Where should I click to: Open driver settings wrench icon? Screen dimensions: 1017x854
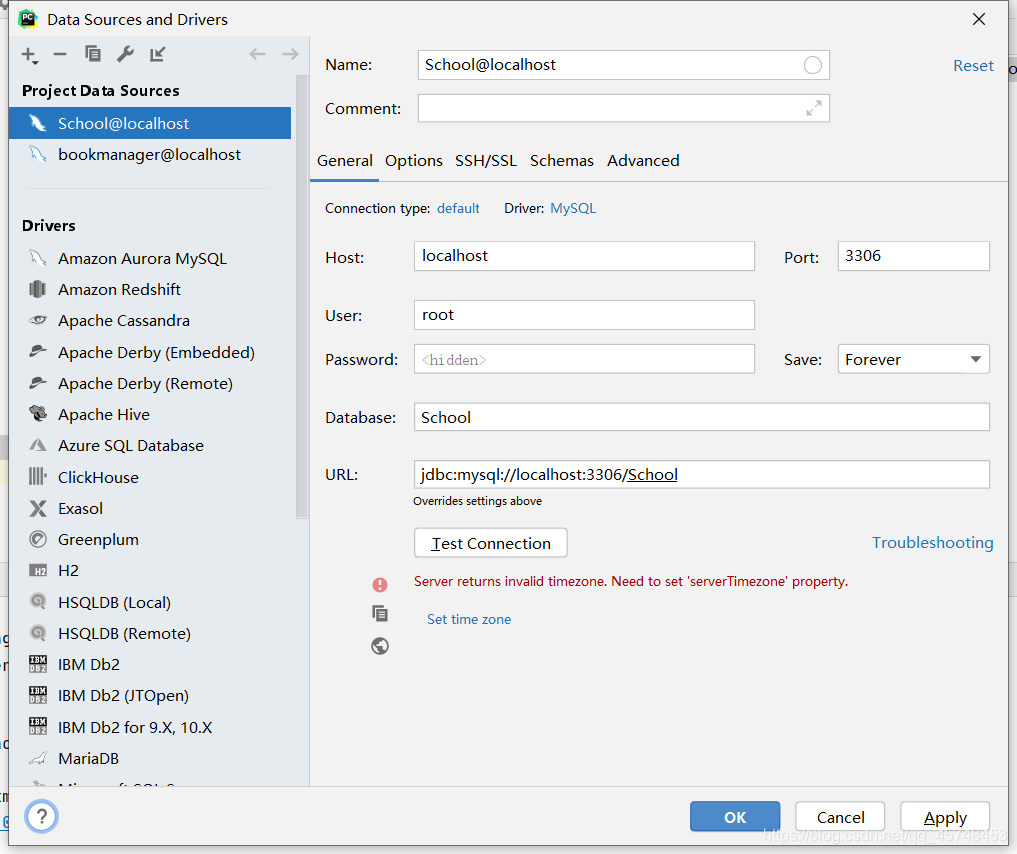coord(125,55)
